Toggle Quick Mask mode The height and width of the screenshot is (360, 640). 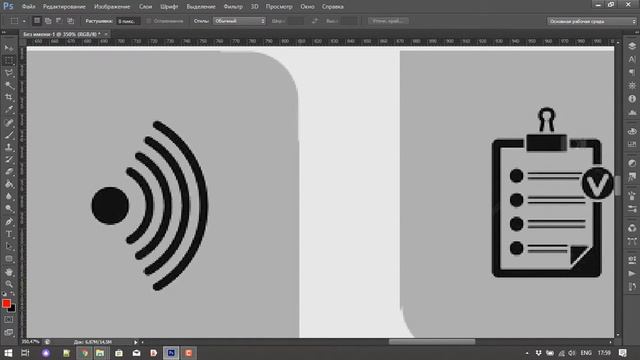[9, 320]
